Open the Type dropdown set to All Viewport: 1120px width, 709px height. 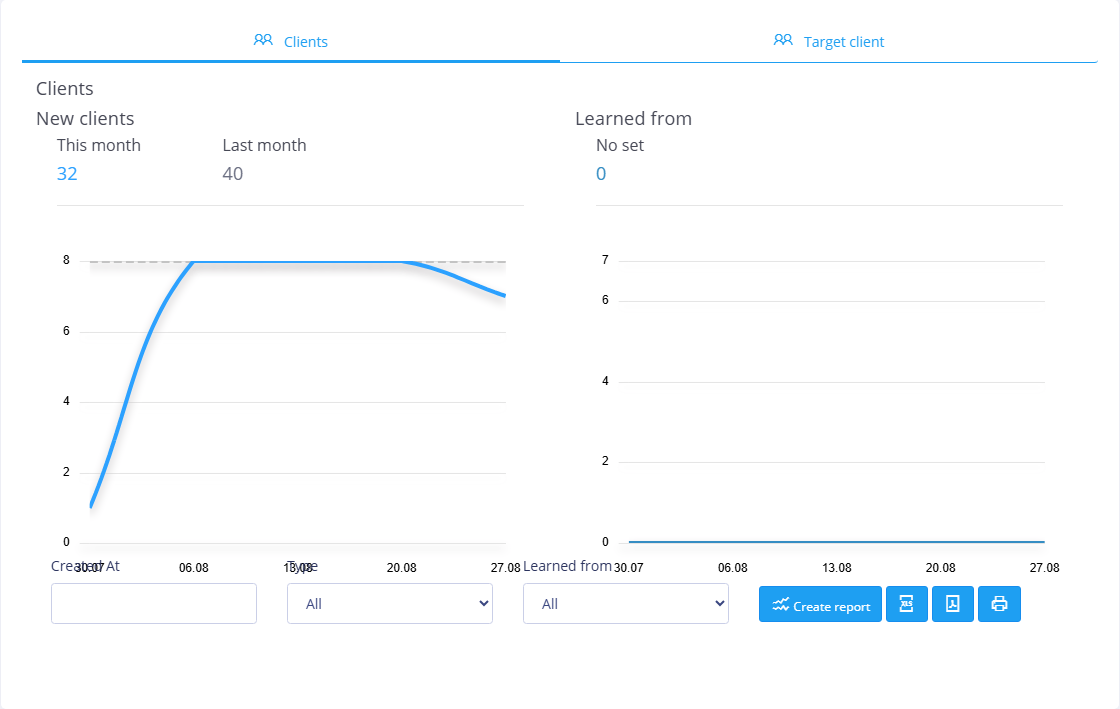coord(390,603)
